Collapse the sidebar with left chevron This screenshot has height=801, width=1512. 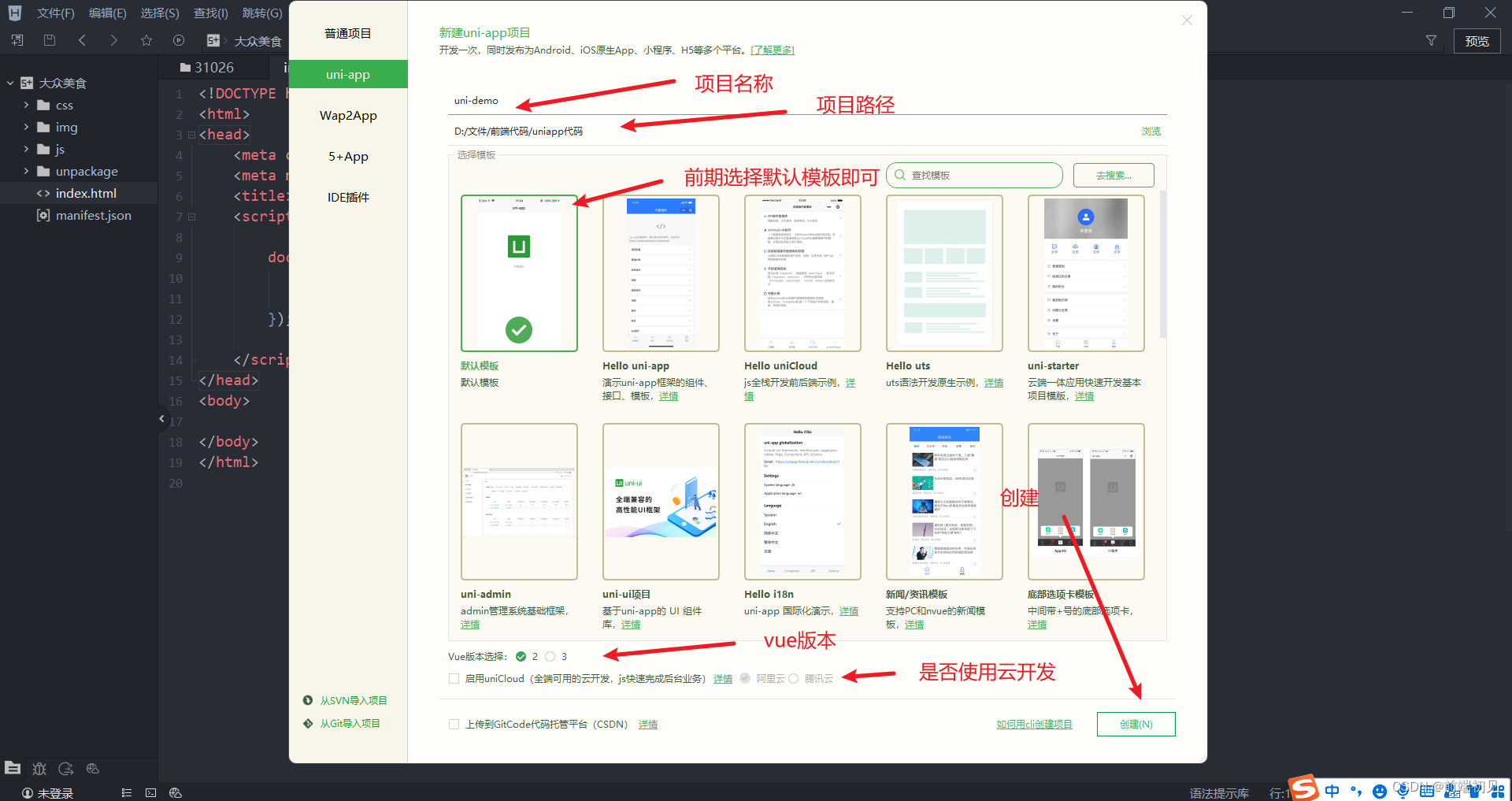[162, 418]
